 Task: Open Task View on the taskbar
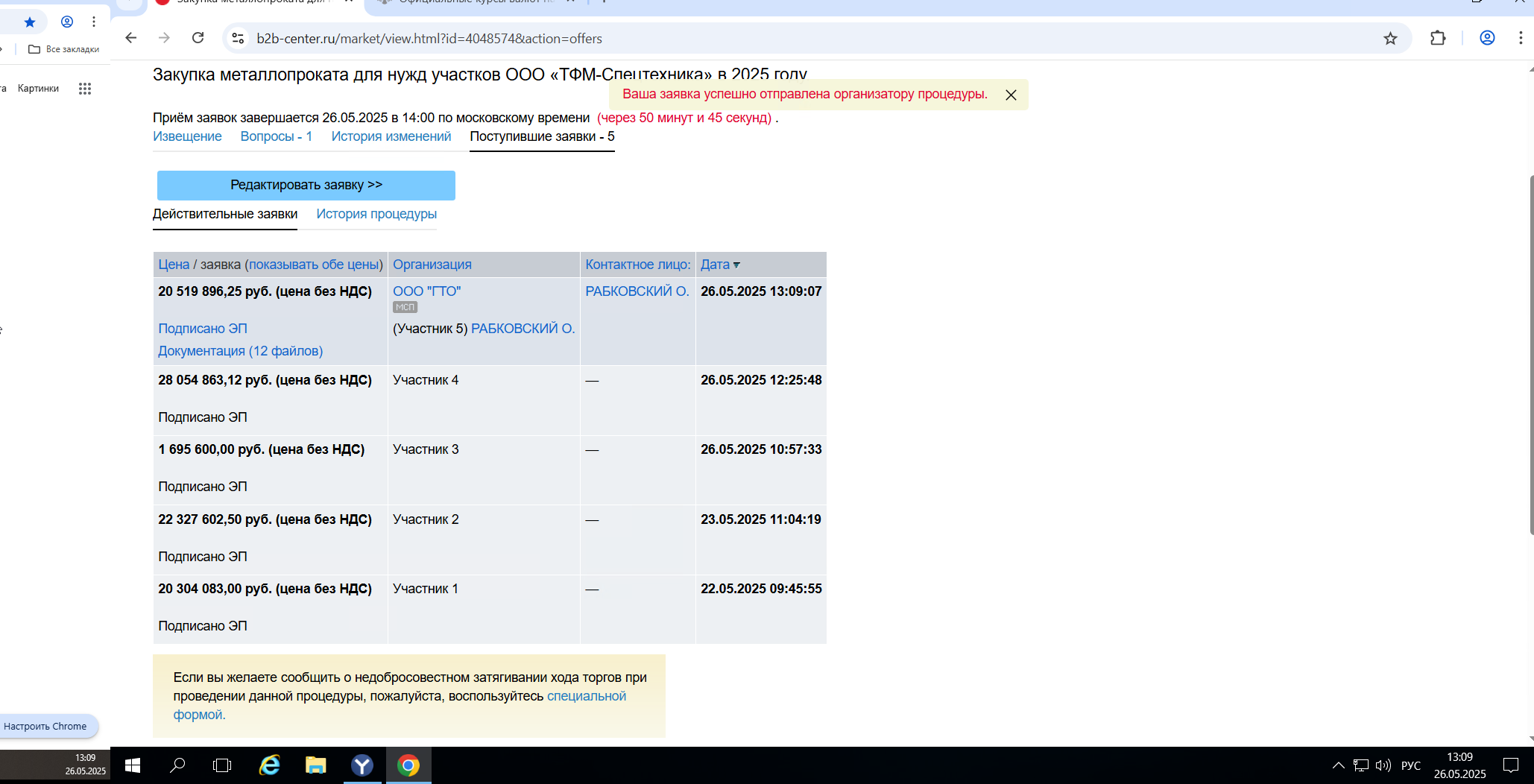coord(222,765)
